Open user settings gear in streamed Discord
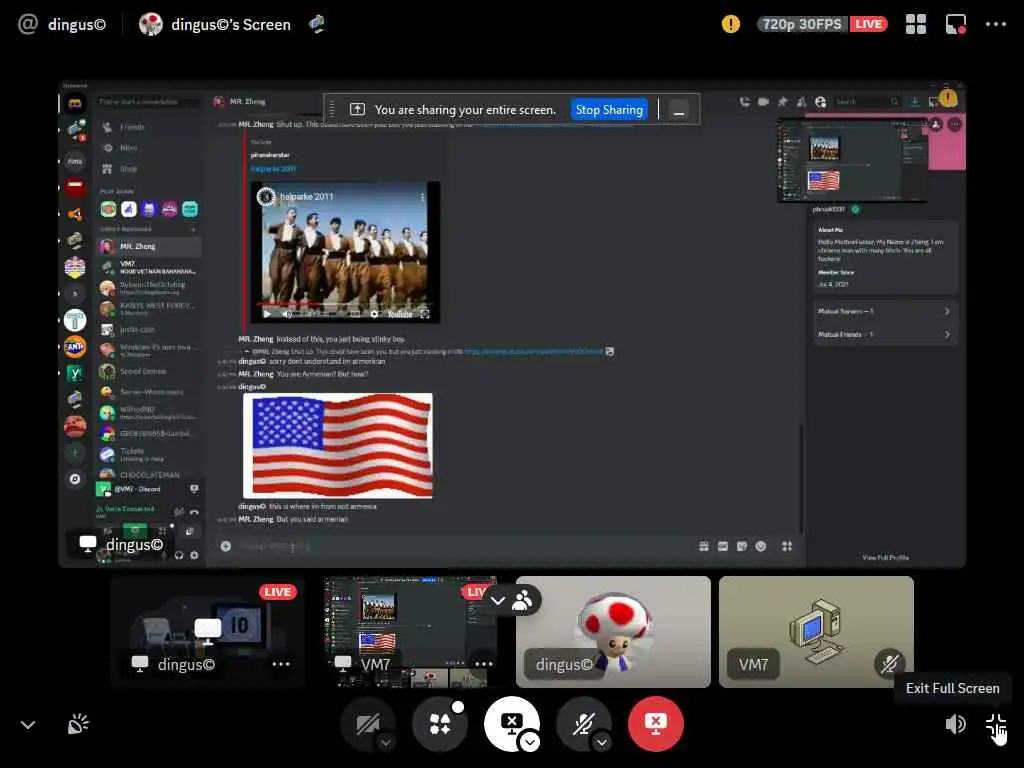The height and width of the screenshot is (768, 1024). pos(194,555)
